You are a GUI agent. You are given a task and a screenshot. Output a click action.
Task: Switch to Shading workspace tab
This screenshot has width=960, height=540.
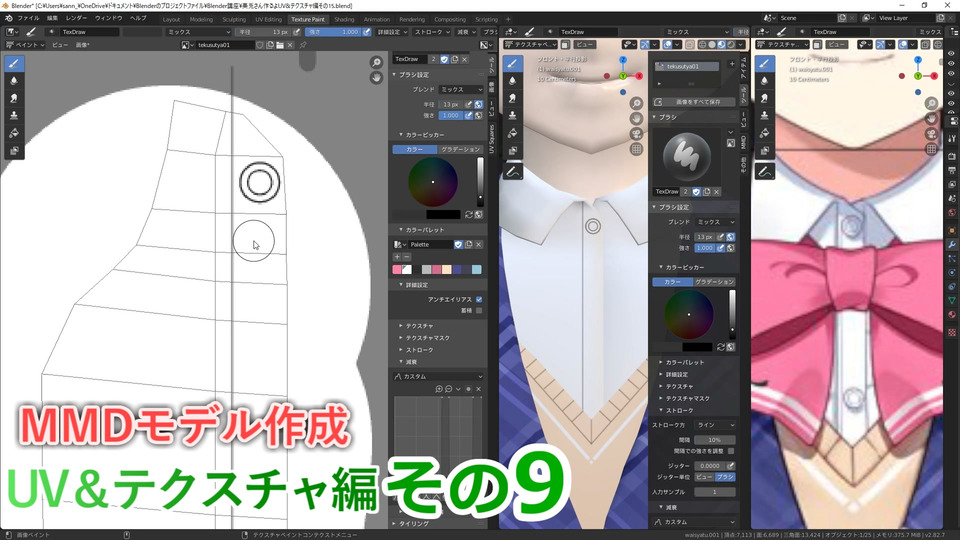click(x=344, y=20)
